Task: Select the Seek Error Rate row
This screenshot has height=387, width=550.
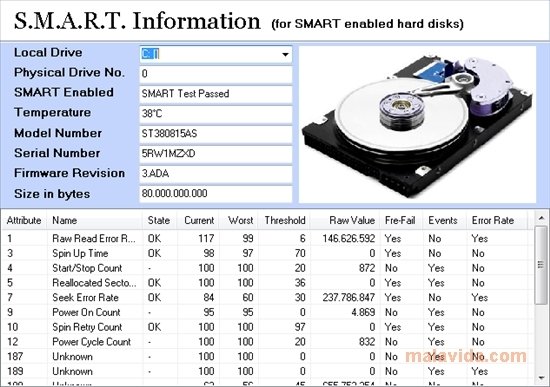Action: pyautogui.click(x=268, y=298)
